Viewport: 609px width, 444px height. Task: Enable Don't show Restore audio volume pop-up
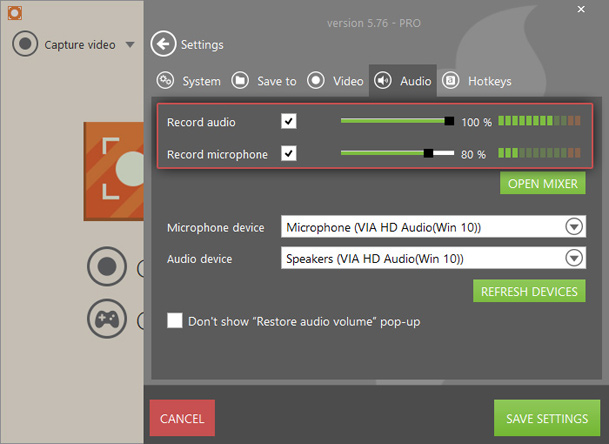tap(175, 321)
